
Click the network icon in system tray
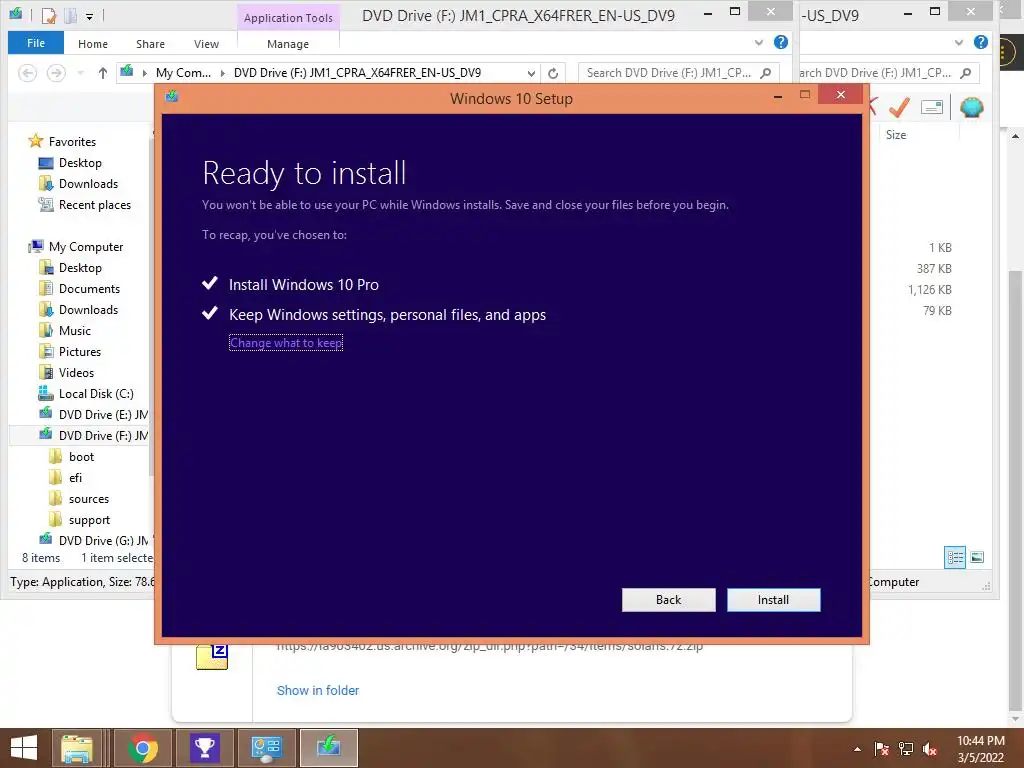click(x=906, y=749)
